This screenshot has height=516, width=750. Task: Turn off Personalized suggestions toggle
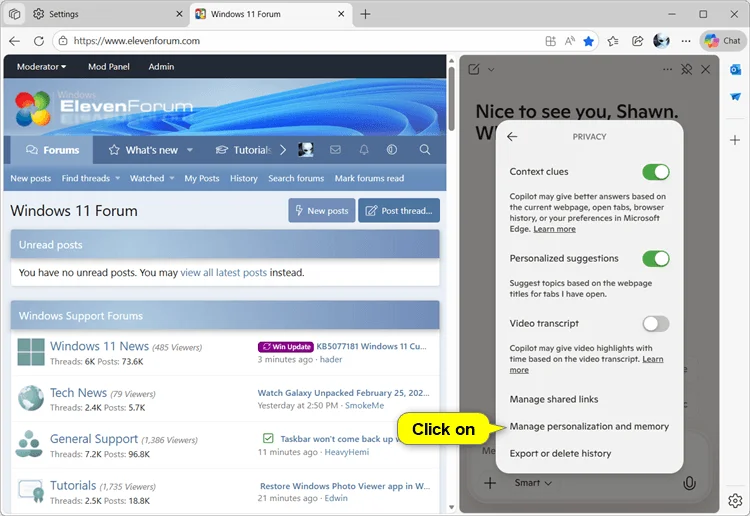(656, 259)
